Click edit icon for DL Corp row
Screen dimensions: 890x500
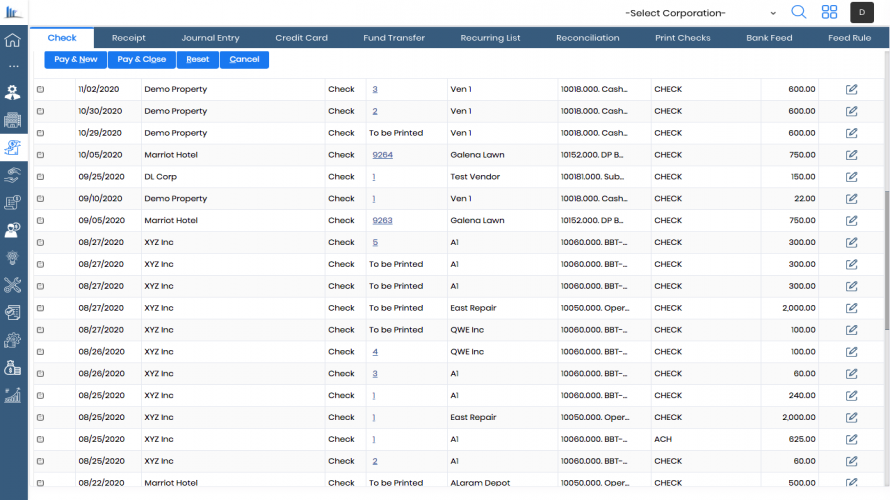click(851, 177)
